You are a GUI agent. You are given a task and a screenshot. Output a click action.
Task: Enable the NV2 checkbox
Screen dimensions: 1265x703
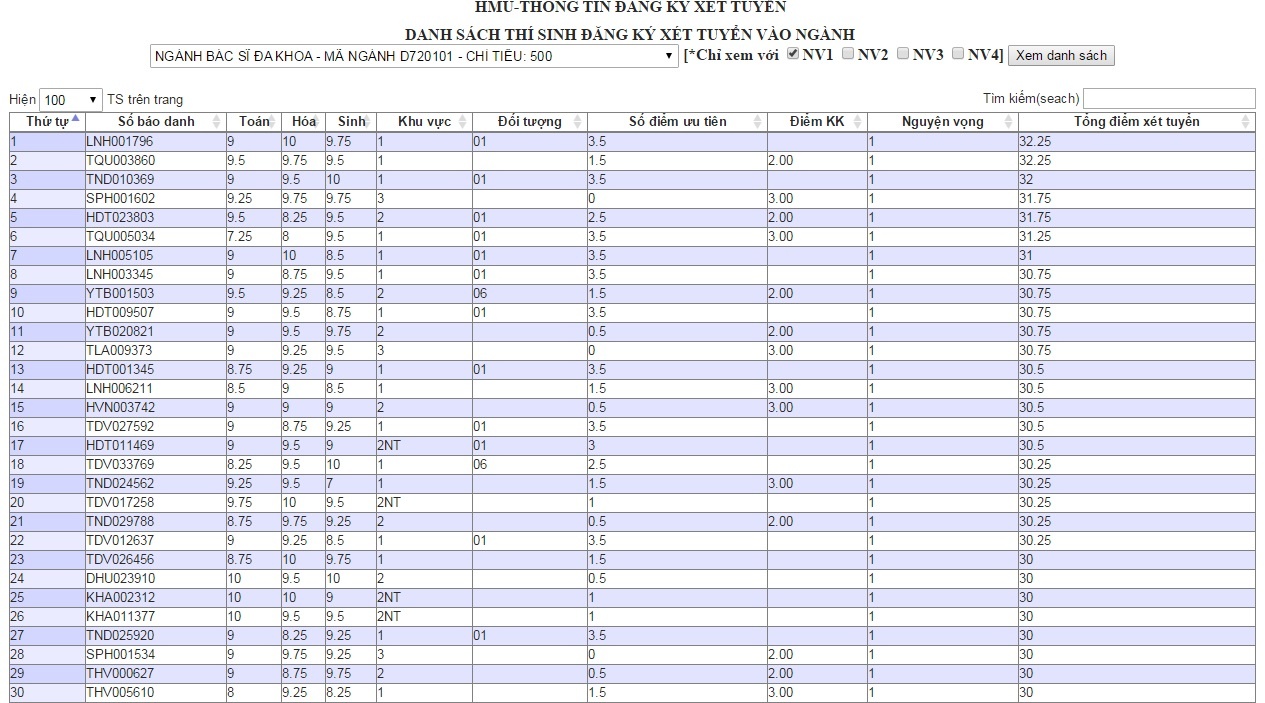(848, 54)
